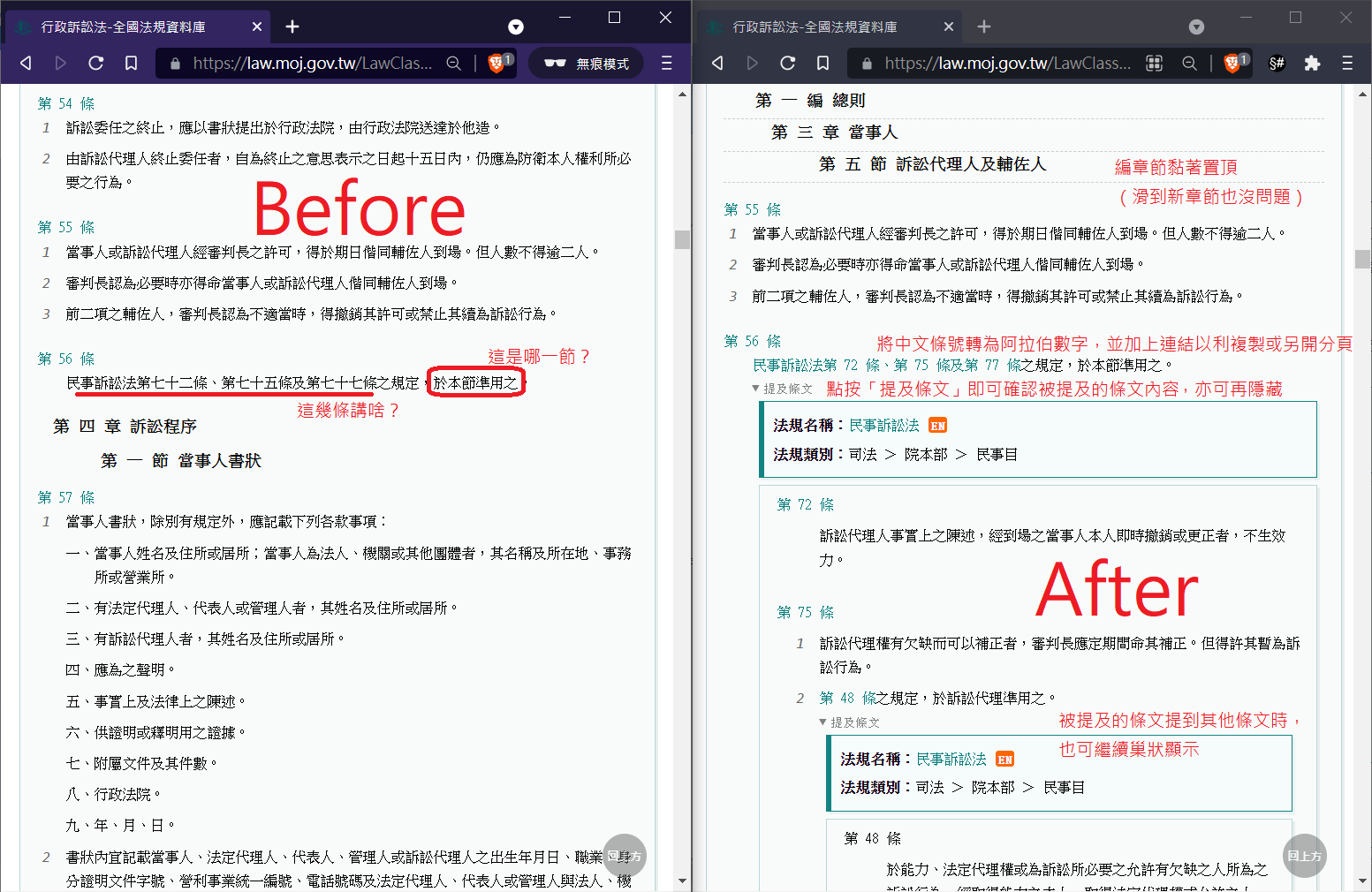Viewport: 1372px width, 892px height.
Task: Click 回上方 button in left window
Action: (625, 856)
